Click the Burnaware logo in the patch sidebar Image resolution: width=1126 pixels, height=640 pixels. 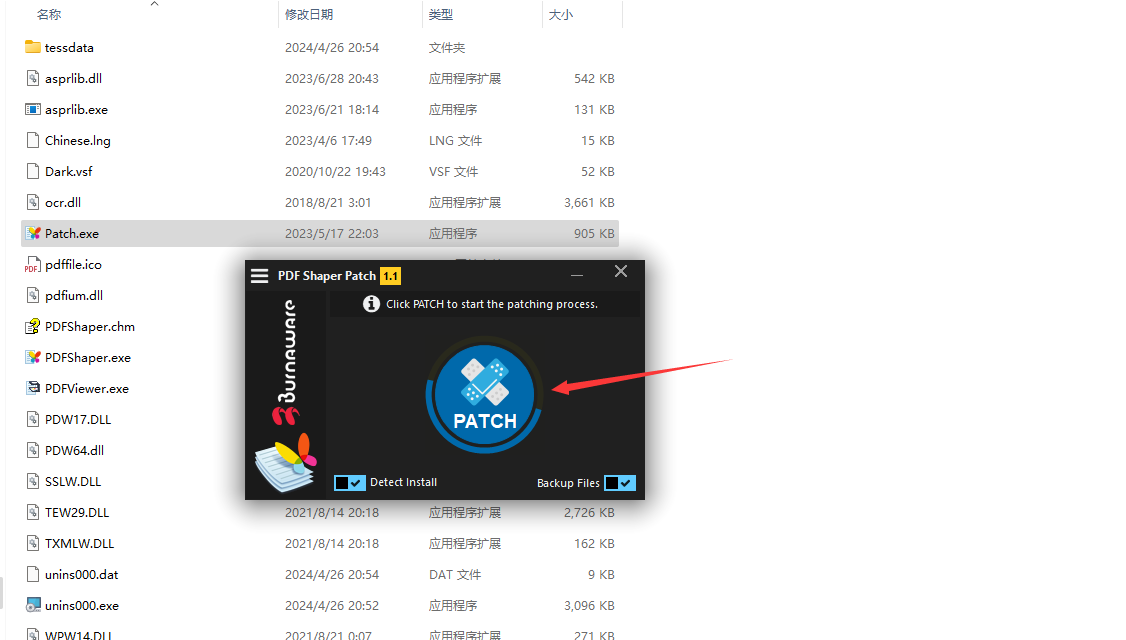[x=287, y=361]
